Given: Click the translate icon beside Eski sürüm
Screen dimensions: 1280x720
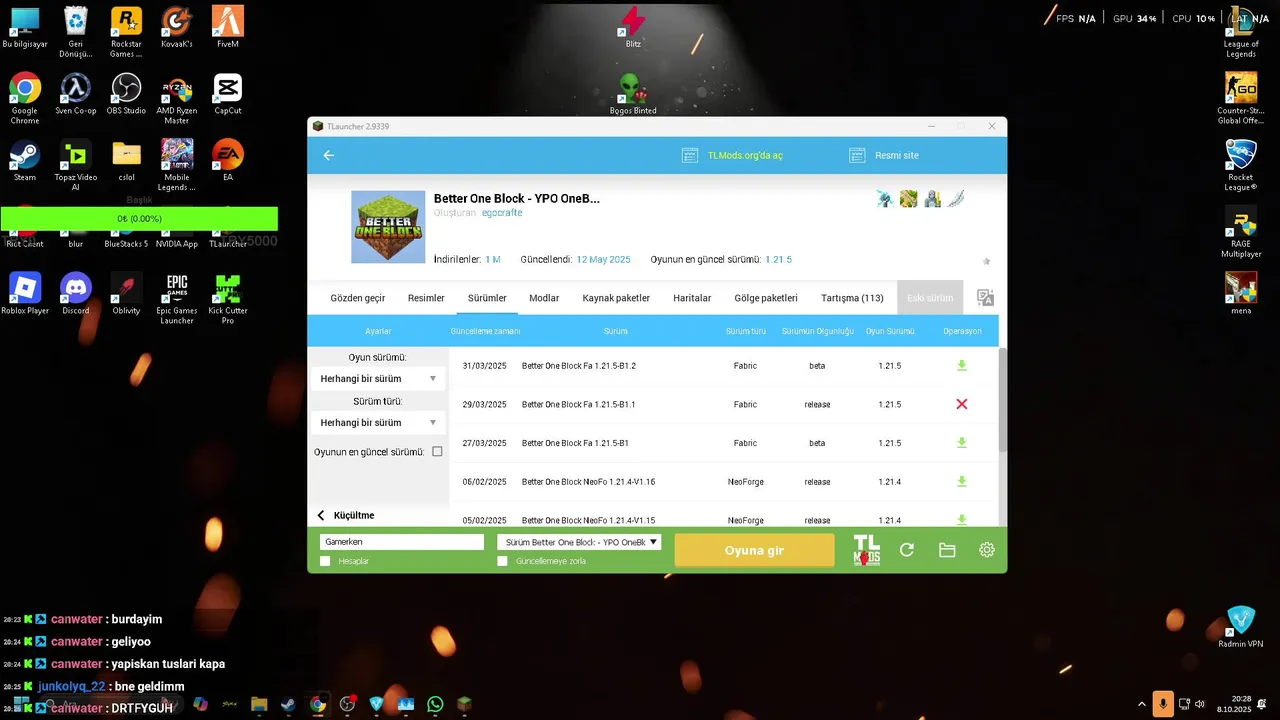Looking at the screenshot, I should click(x=985, y=298).
